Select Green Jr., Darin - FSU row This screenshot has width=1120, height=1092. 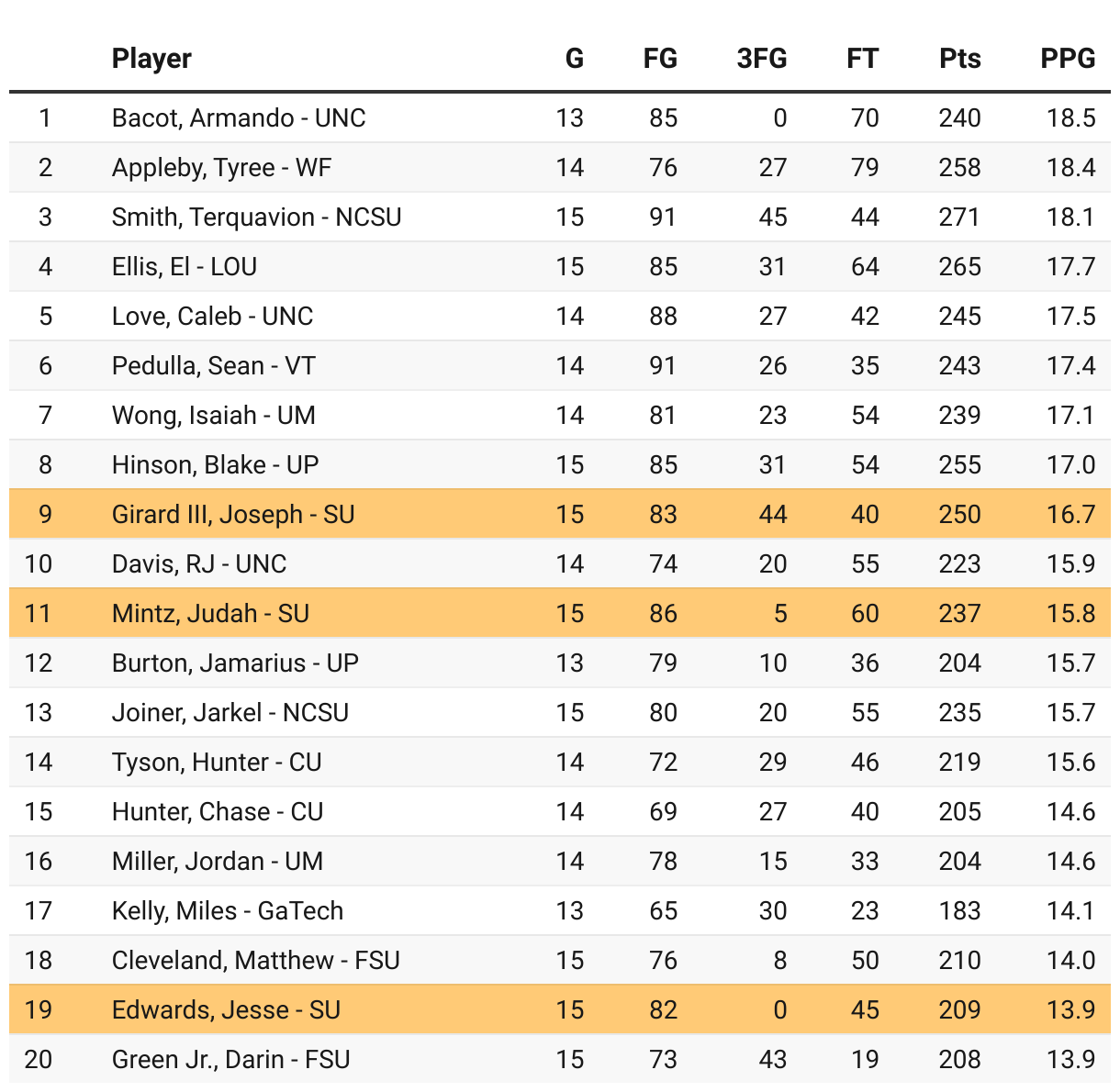click(230, 1060)
